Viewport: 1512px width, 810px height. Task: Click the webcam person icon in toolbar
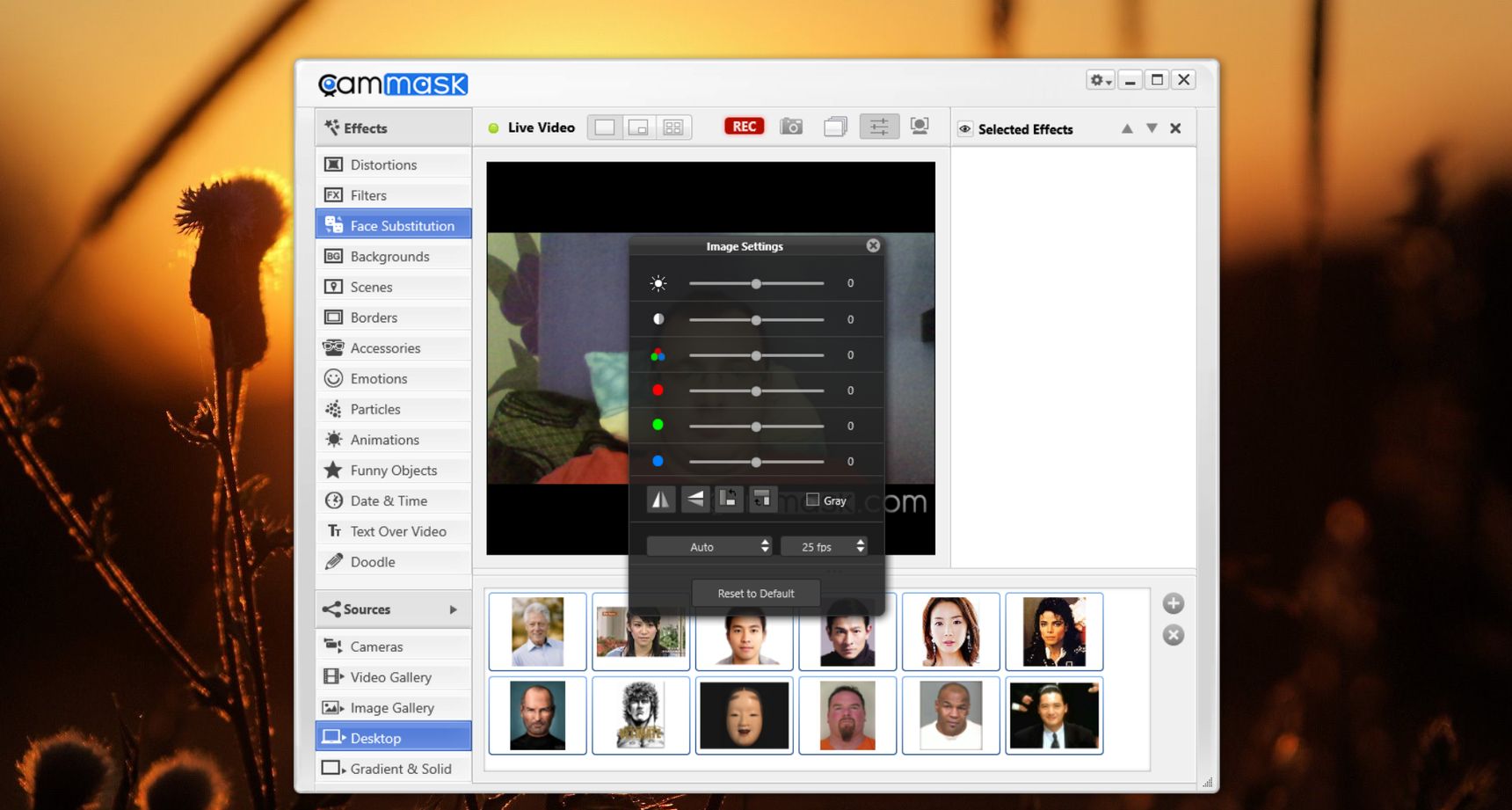pyautogui.click(x=920, y=127)
